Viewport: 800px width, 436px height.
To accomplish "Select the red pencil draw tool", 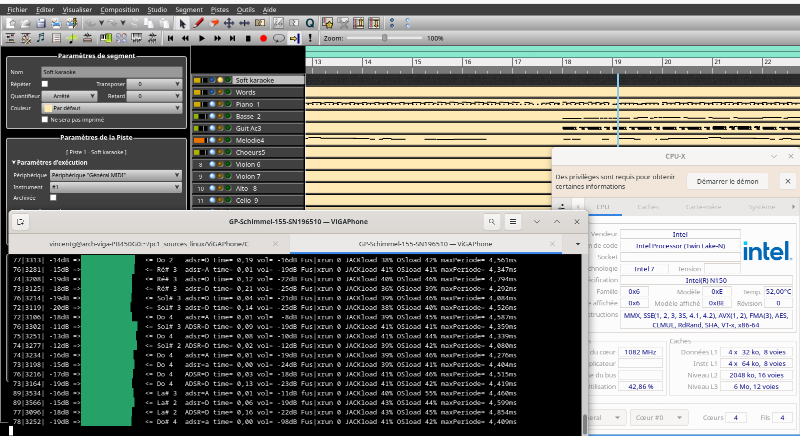I will (200, 21).
